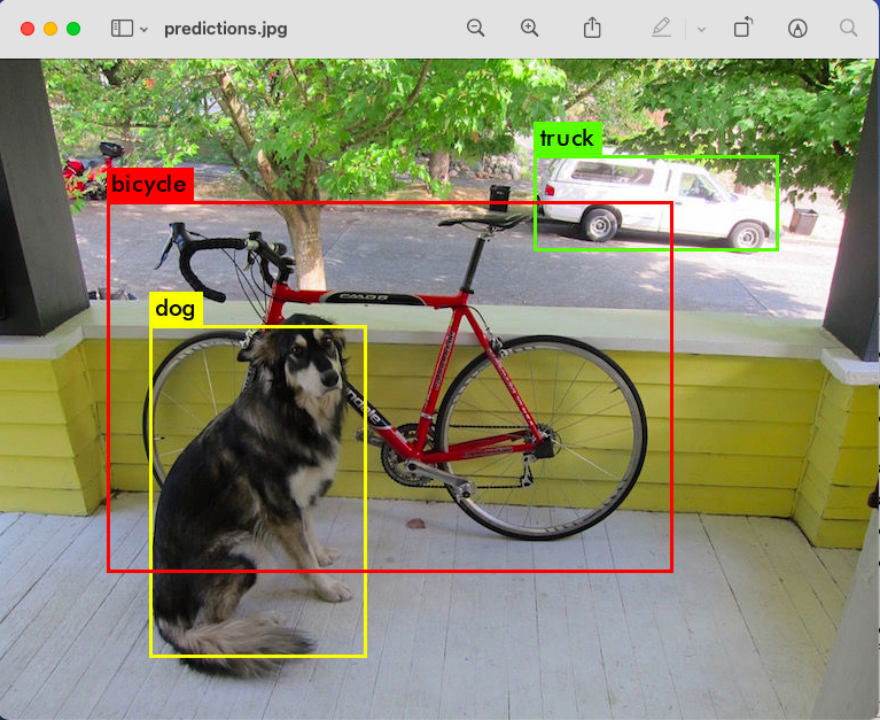Toggle the sidebar view button
Viewport: 880px width, 720px height.
(122, 28)
